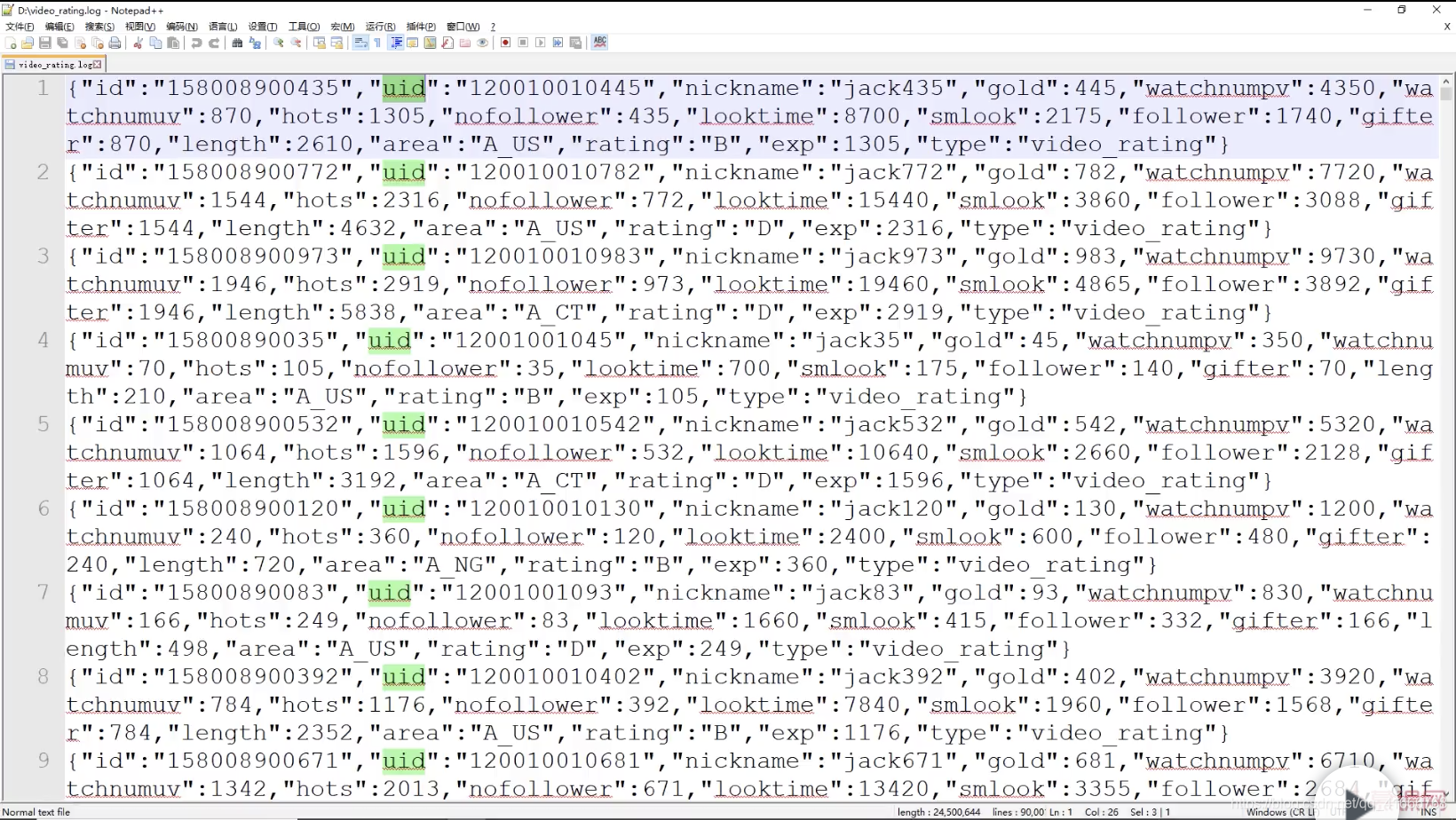Viewport: 1456px width, 820px height.
Task: Zoom in with the magnifier plus icon
Action: click(279, 43)
